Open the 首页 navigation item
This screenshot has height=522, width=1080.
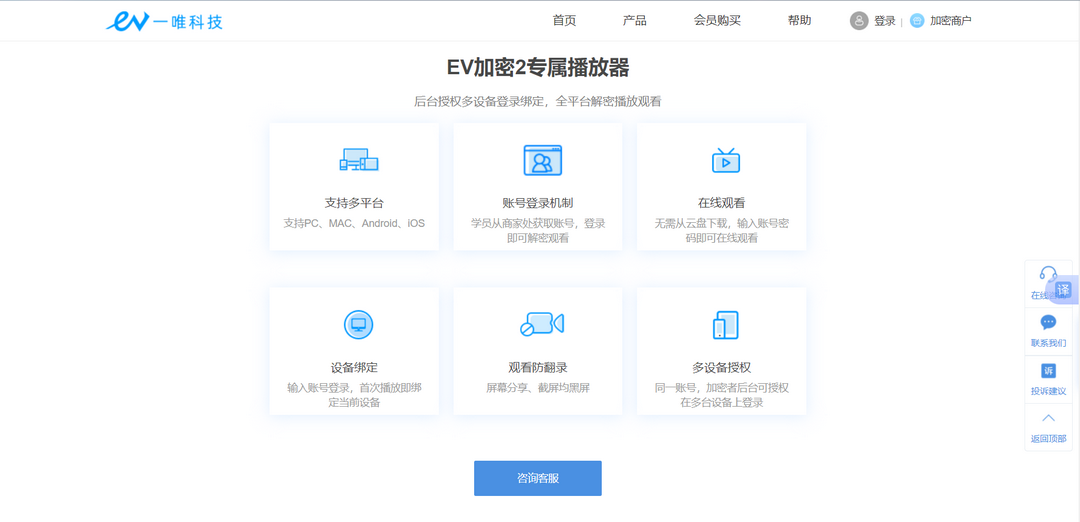click(564, 21)
